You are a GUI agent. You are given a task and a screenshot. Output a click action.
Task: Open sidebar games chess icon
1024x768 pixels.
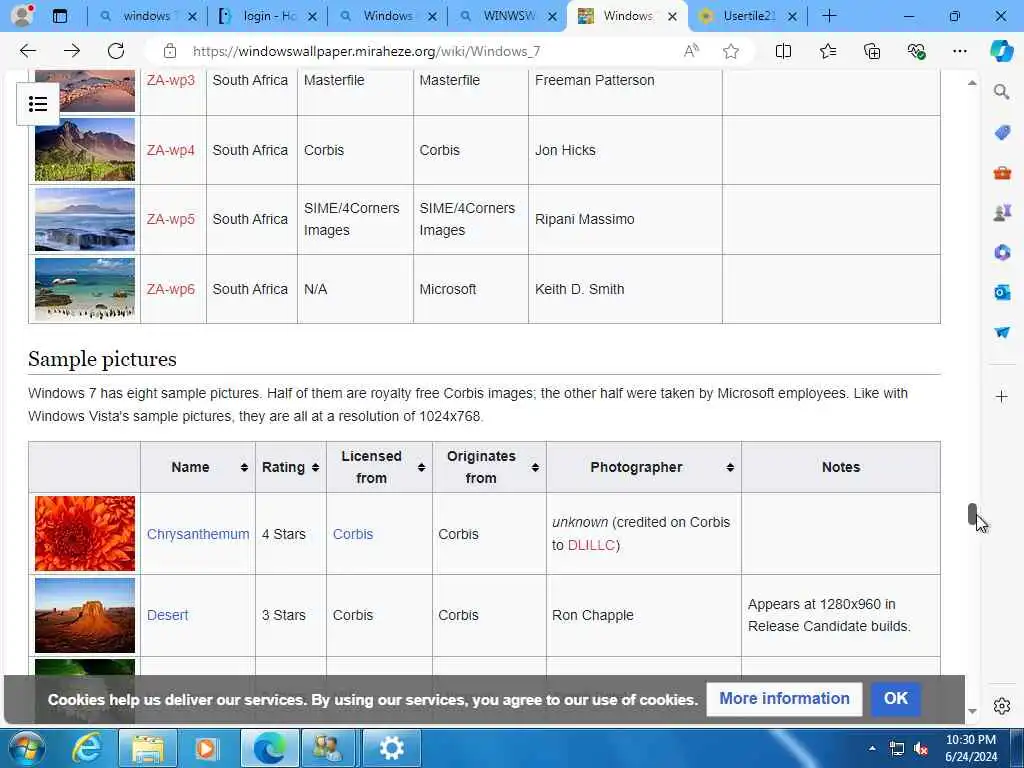[x=1002, y=212]
